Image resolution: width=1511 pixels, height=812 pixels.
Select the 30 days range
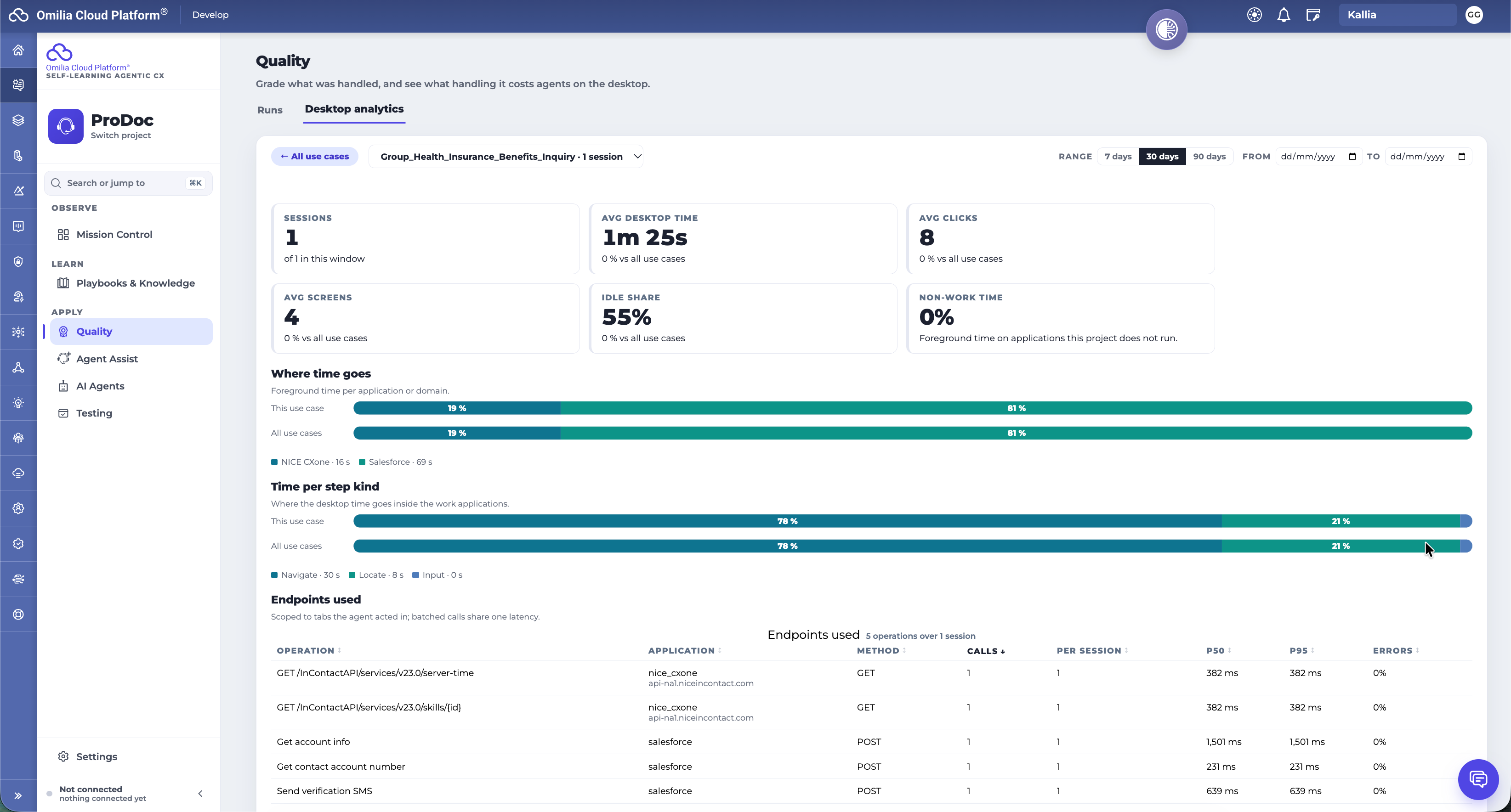tap(1162, 157)
